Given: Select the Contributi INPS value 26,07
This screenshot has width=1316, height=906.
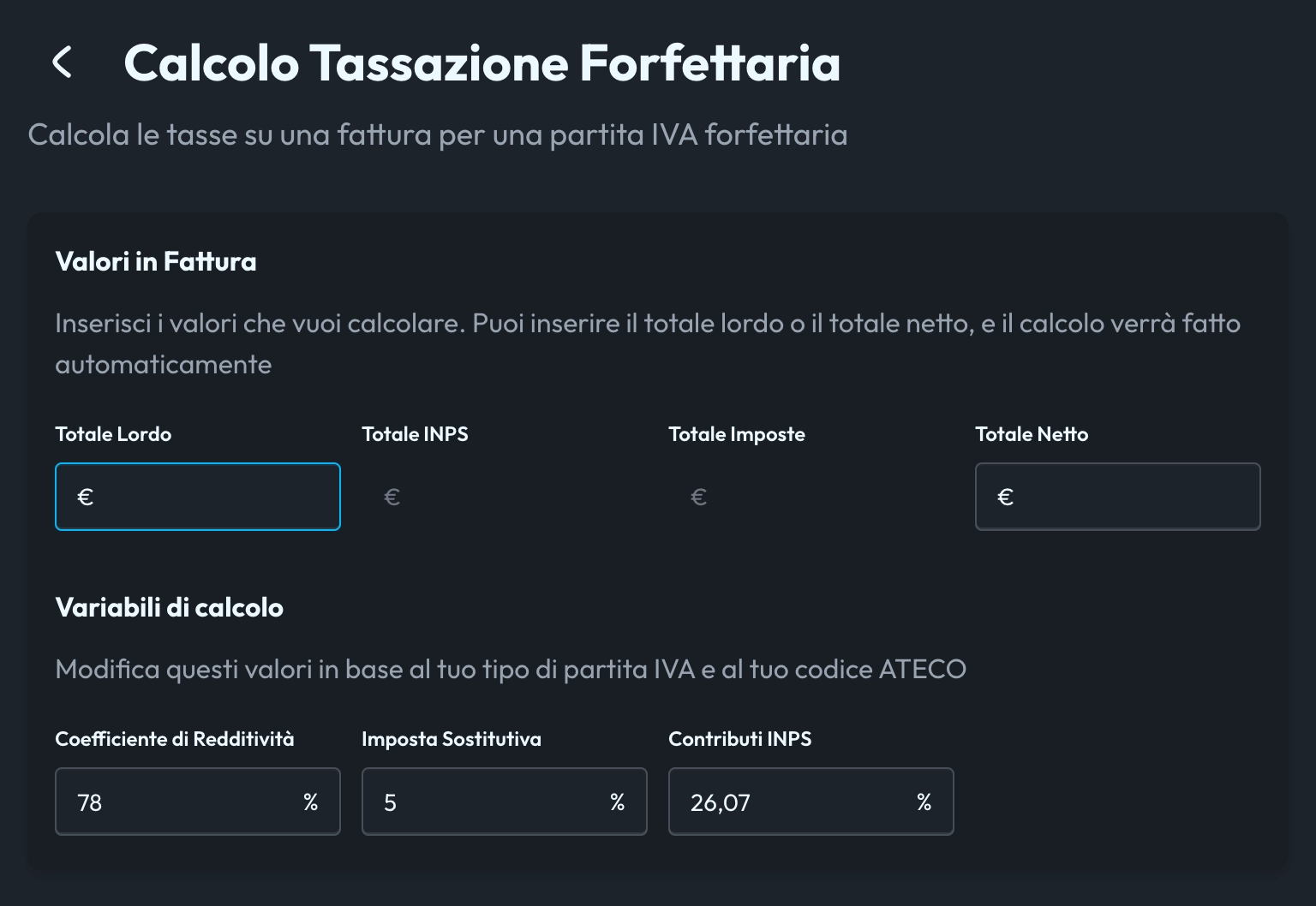Looking at the screenshot, I should (x=720, y=802).
